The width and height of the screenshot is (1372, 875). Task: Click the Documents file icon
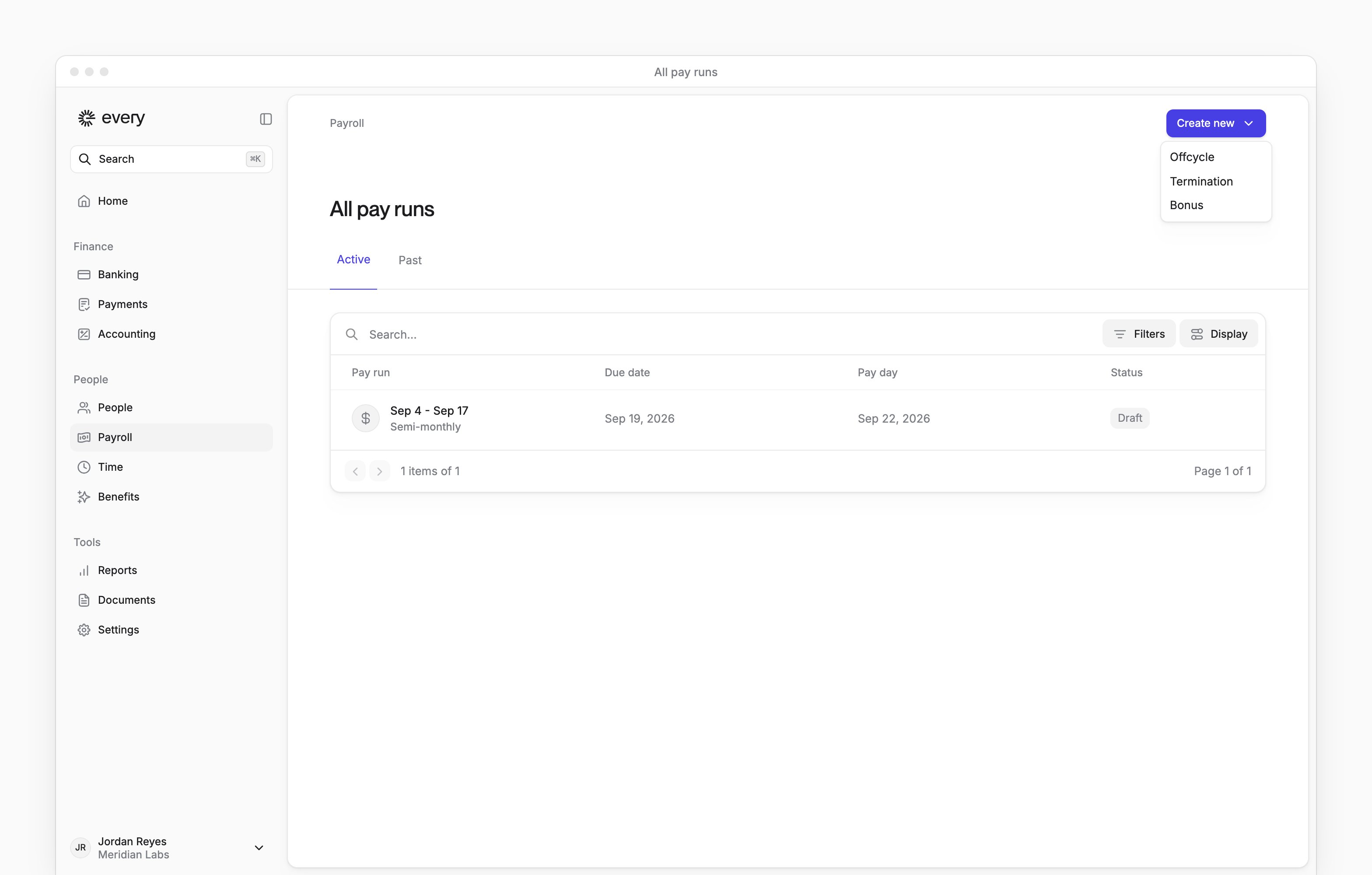click(x=84, y=600)
